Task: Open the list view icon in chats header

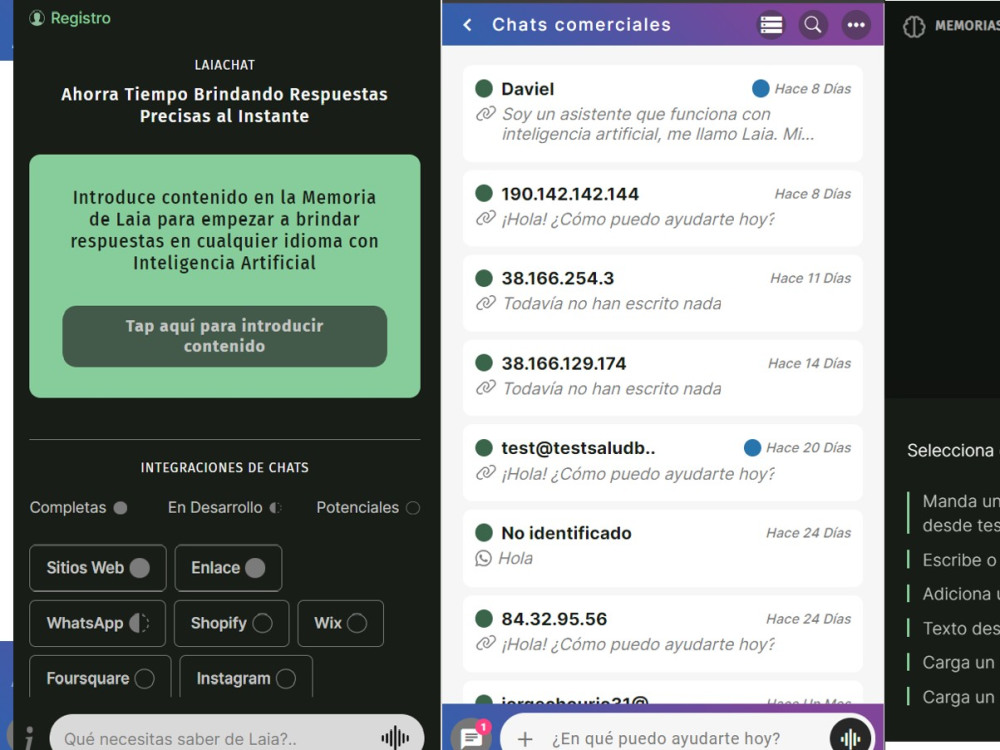Action: coord(771,25)
